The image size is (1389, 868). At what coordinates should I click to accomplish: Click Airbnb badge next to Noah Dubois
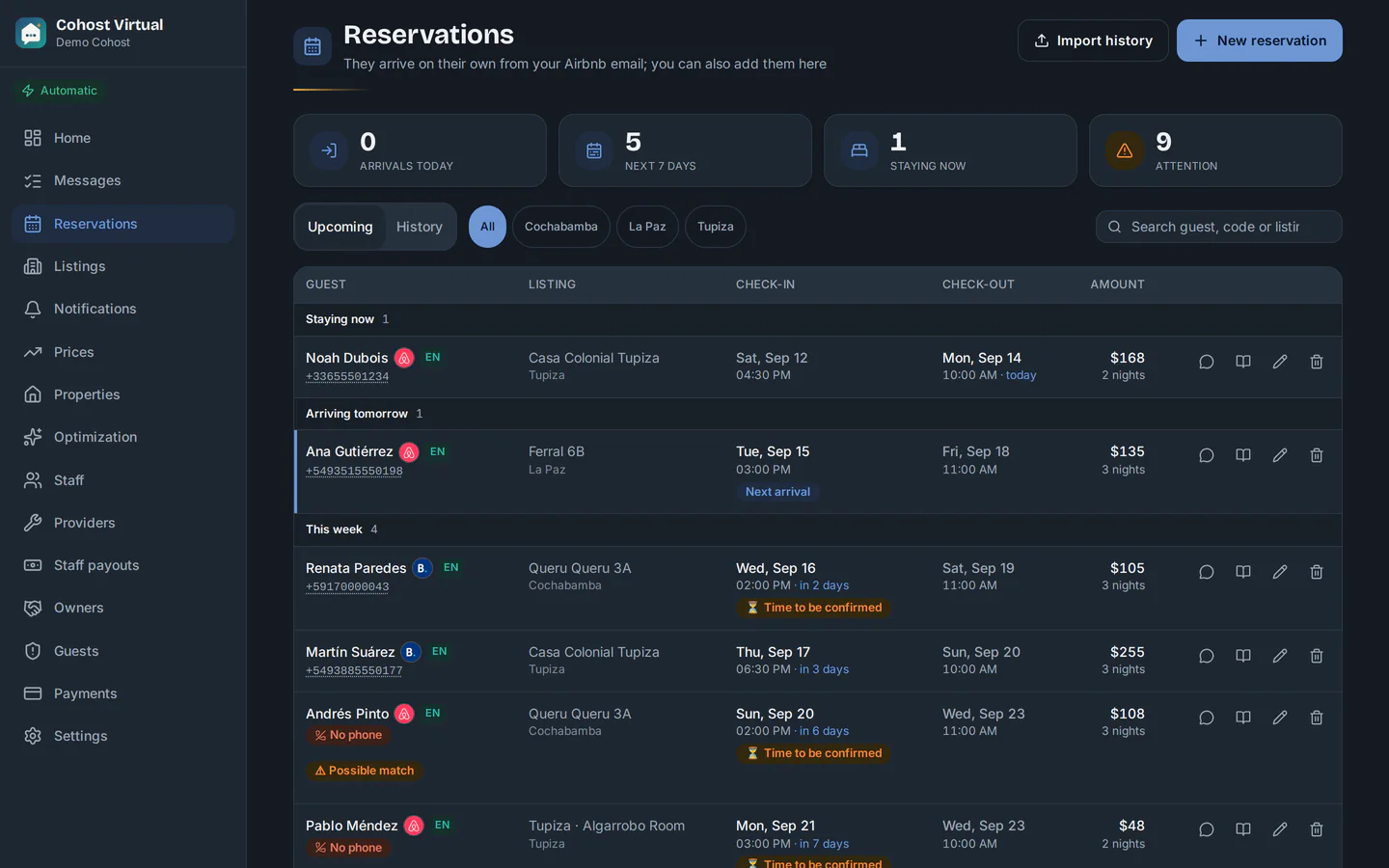coord(404,358)
